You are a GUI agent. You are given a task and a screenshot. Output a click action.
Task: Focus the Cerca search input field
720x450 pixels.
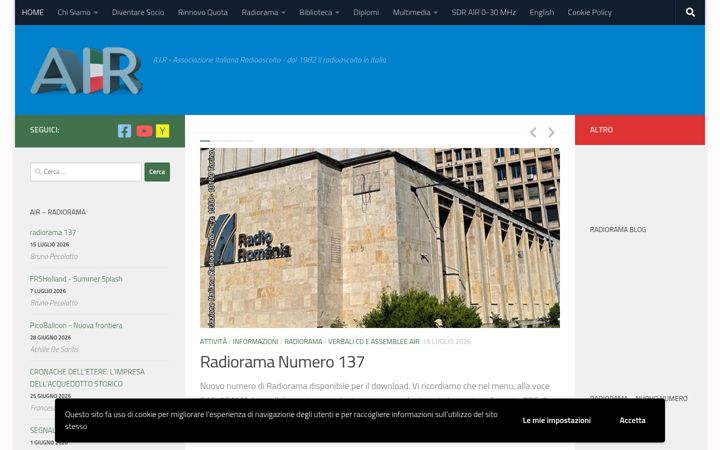pos(86,172)
